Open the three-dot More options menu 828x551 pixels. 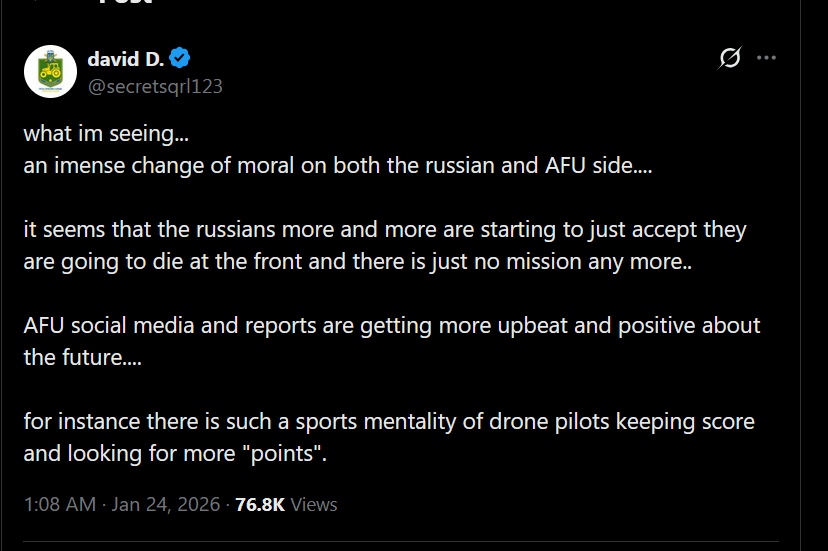click(767, 58)
